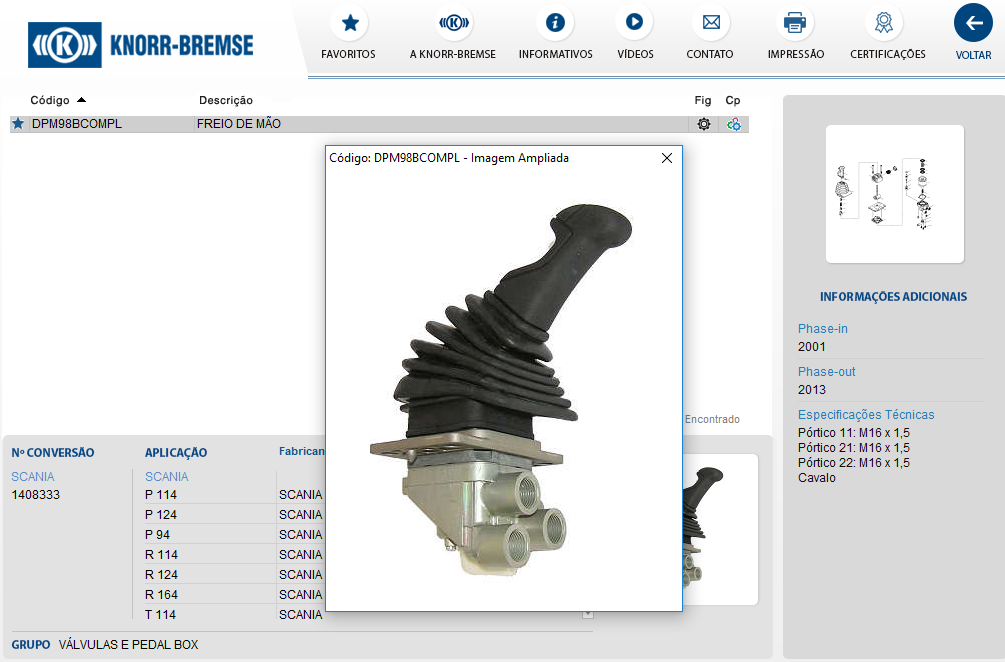
Task: Open the Favoritos star icon
Action: [349, 23]
